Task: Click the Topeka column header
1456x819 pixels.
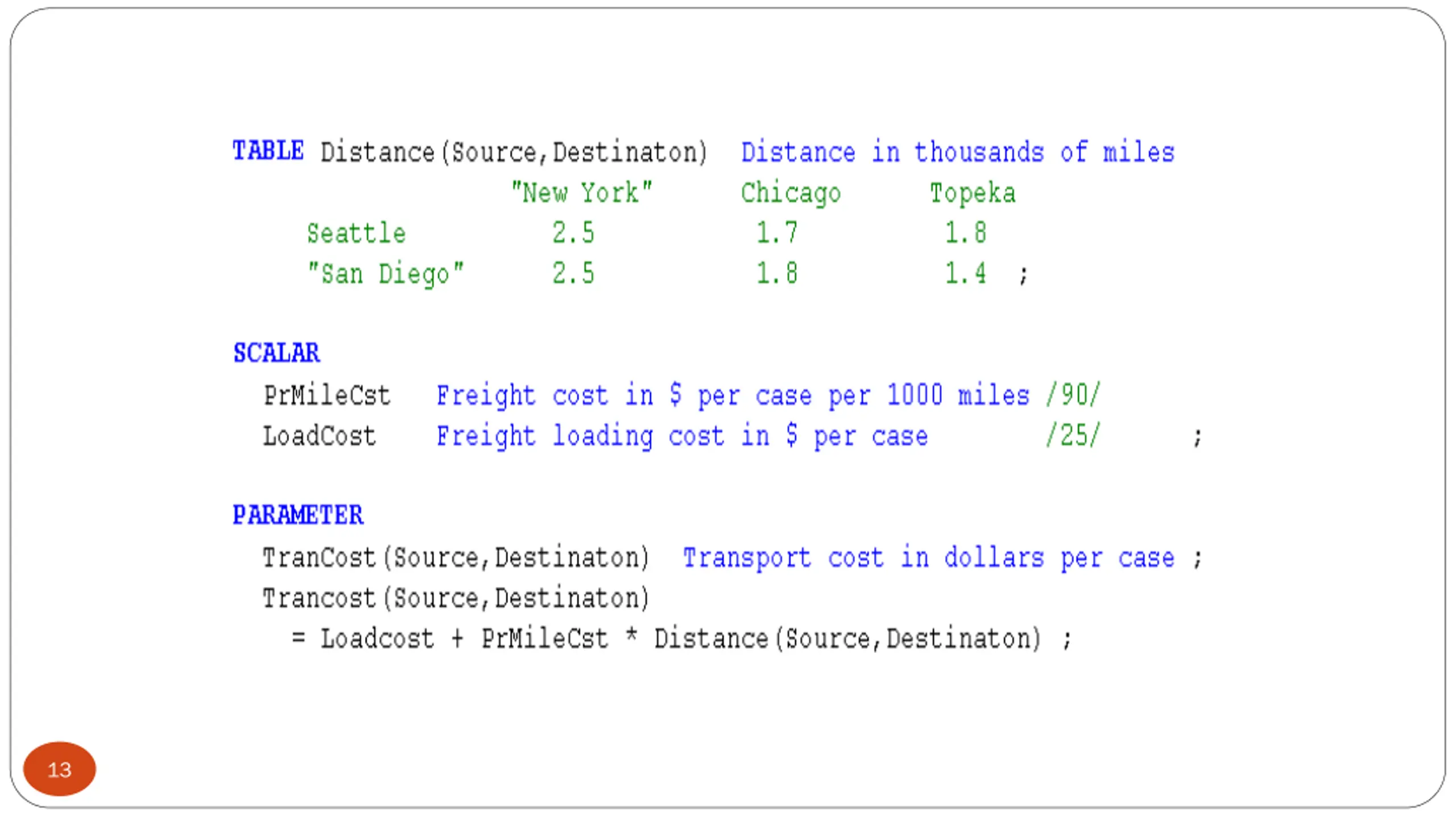Action: (973, 193)
